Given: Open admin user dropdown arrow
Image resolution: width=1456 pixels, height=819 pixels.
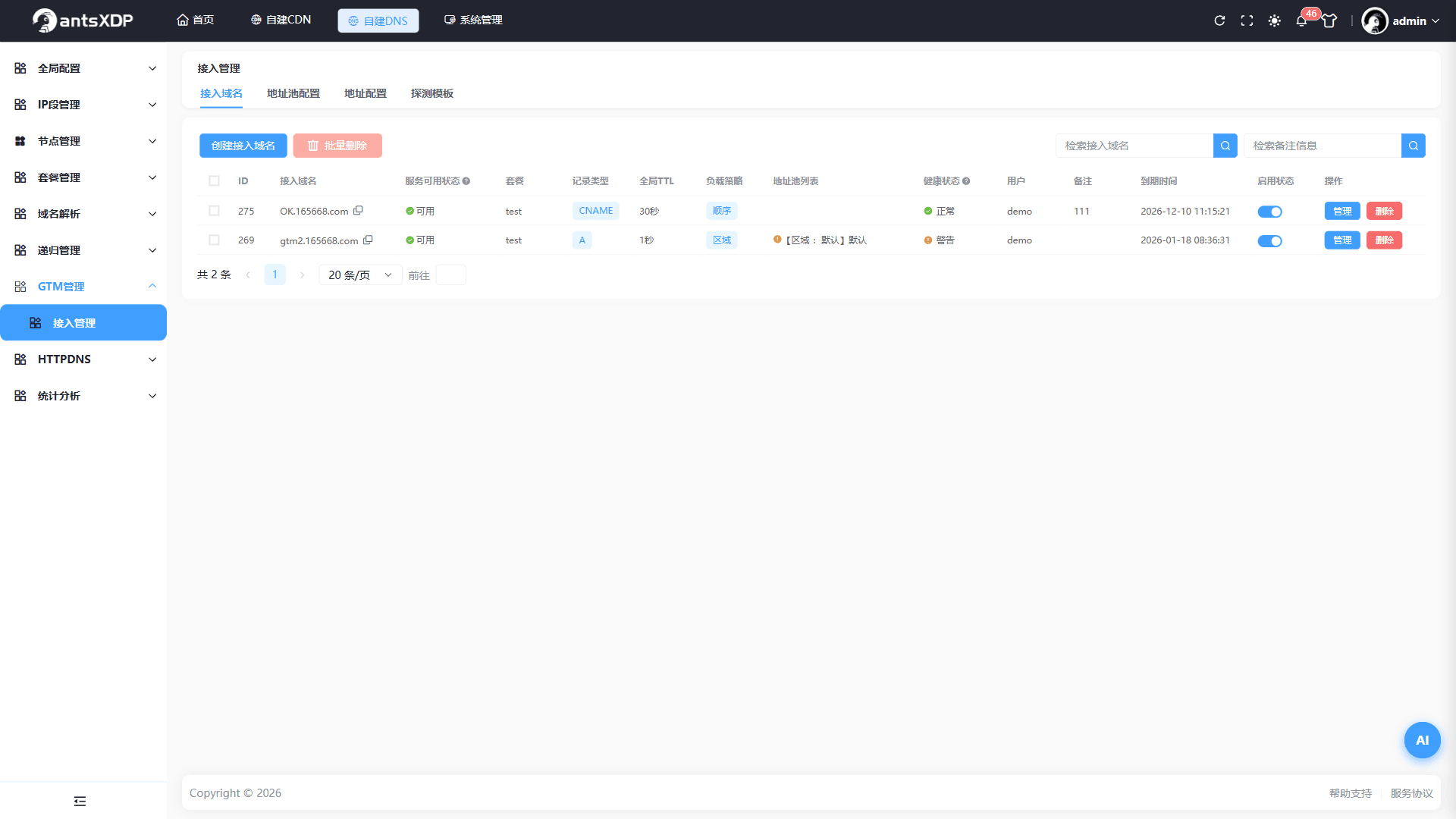Looking at the screenshot, I should (1436, 21).
